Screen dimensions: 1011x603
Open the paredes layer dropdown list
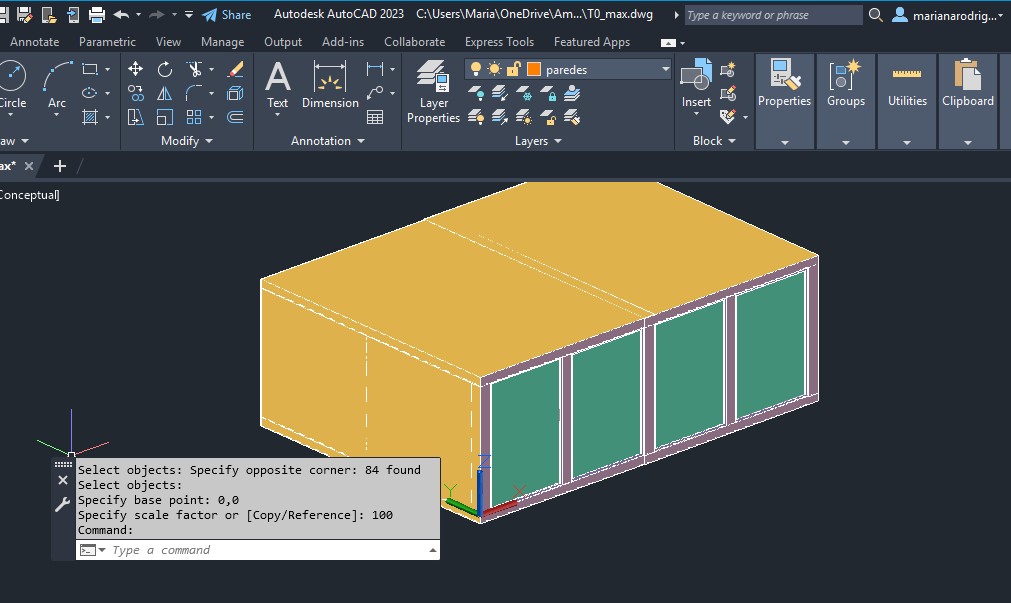pyautogui.click(x=666, y=70)
